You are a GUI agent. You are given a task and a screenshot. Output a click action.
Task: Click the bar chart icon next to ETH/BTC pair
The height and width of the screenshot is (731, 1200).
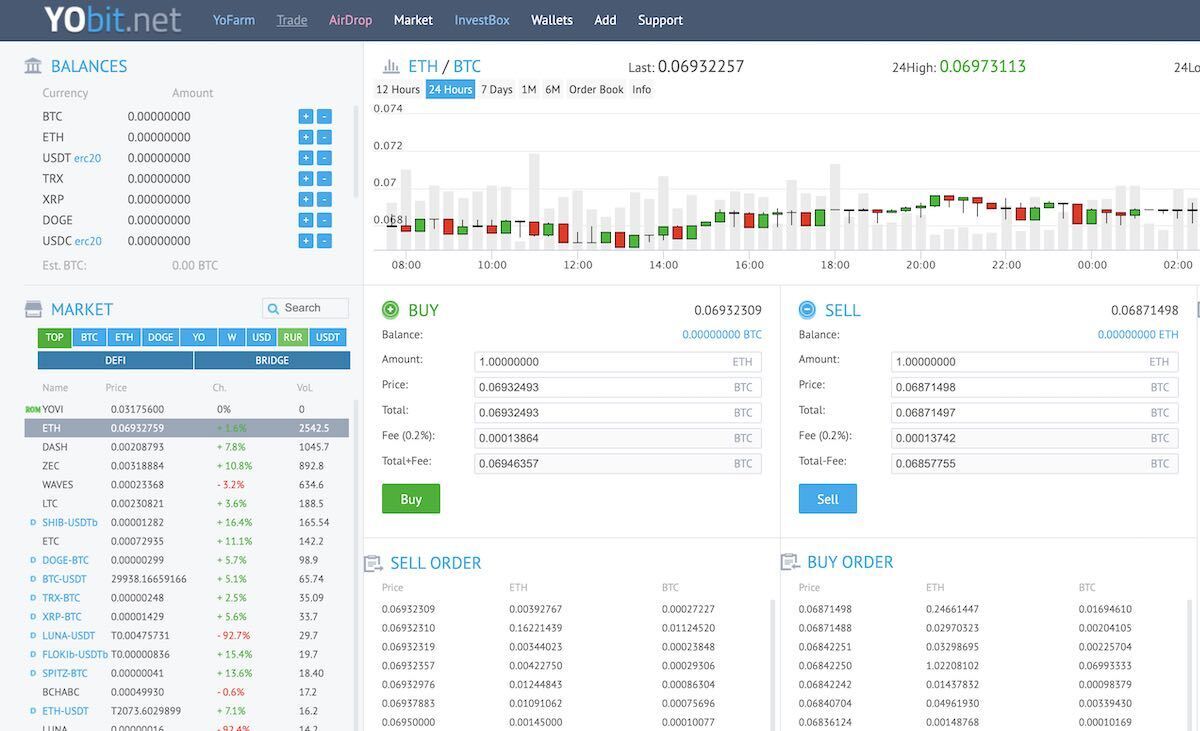pyautogui.click(x=391, y=66)
